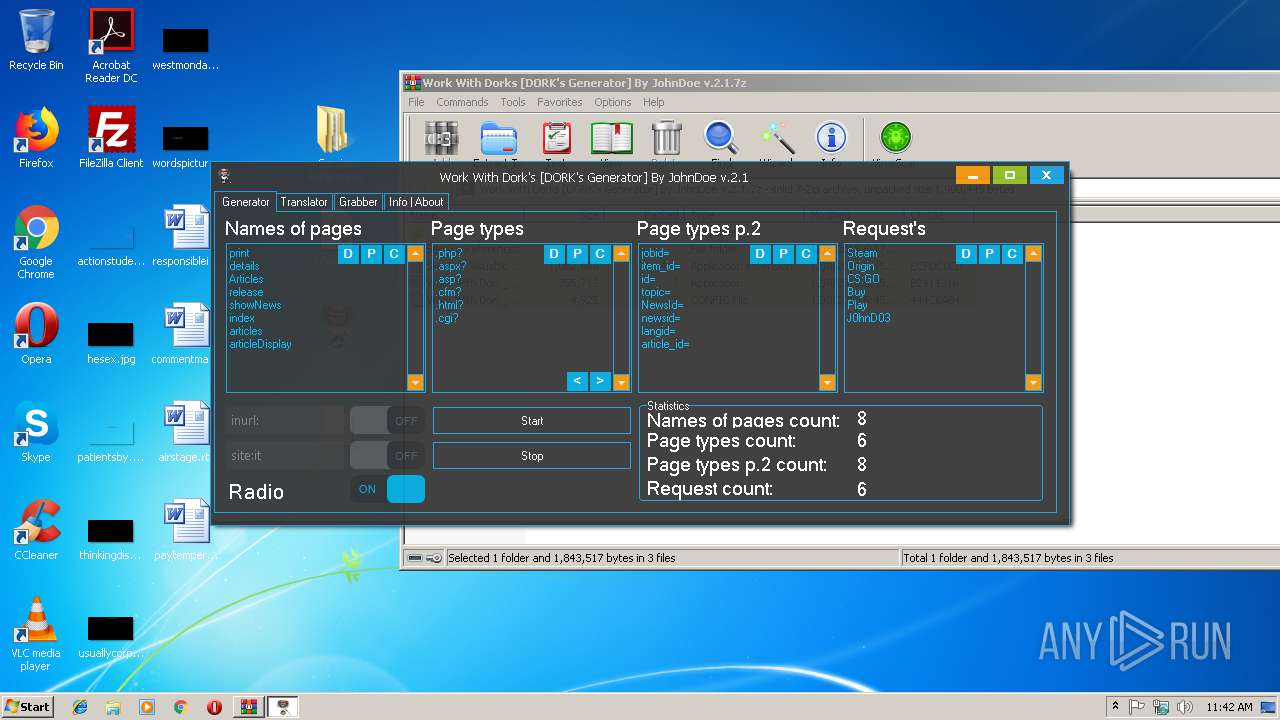Image resolution: width=1280 pixels, height=720 pixels.
Task: Click the Delete trash icon in WinRAR toolbar
Action: click(x=667, y=139)
